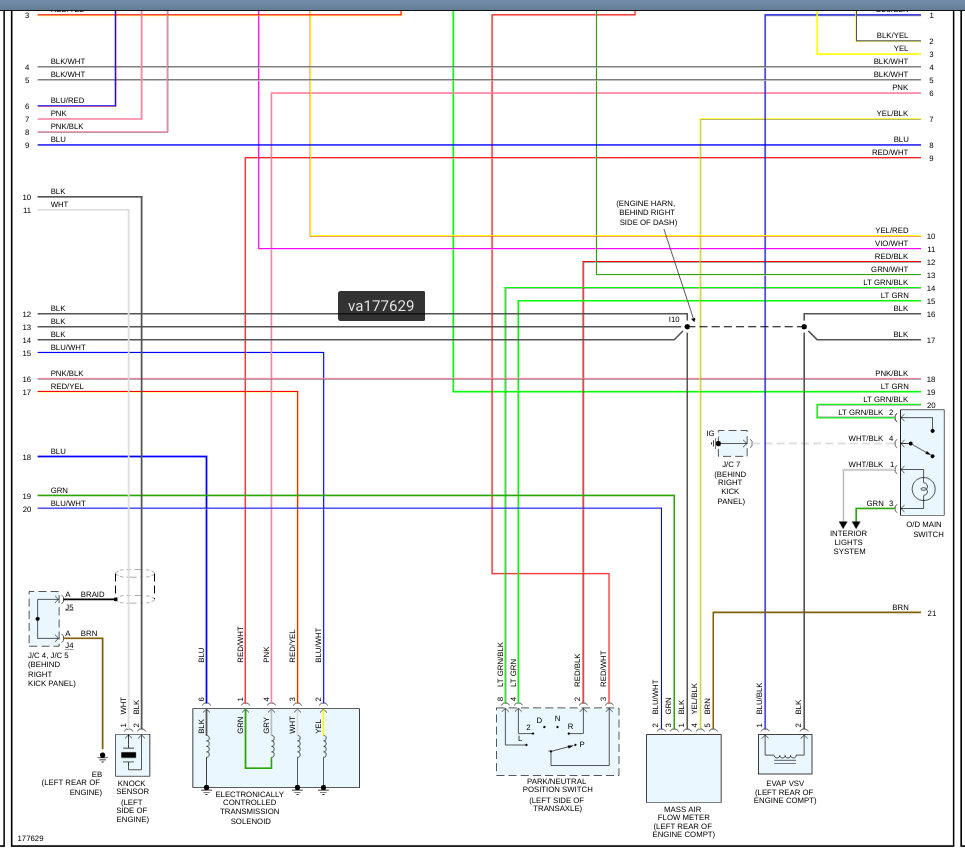Click the IG label near J/C 7

[x=710, y=433]
